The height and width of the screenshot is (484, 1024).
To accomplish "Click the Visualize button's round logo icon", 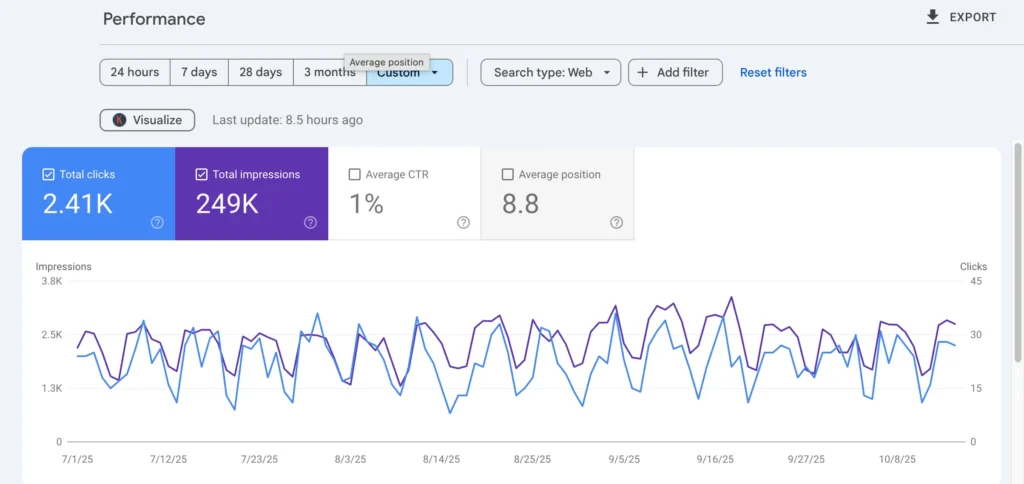I will click(x=119, y=120).
